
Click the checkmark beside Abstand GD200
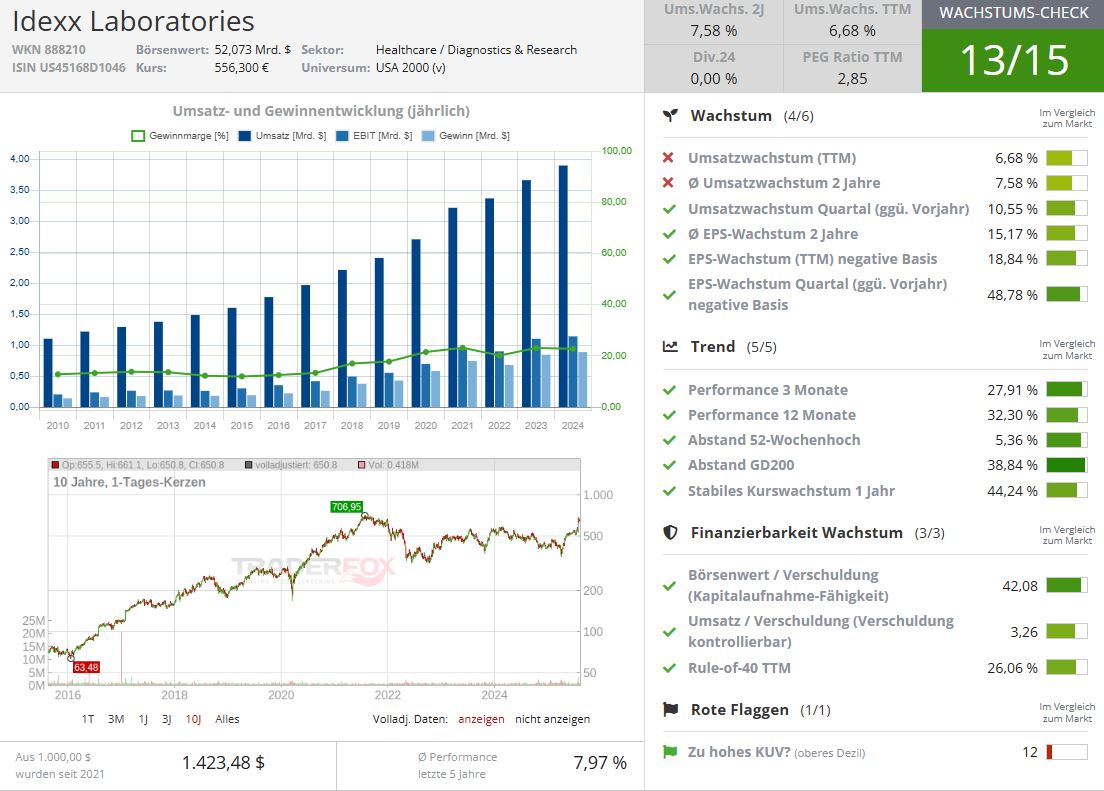670,465
